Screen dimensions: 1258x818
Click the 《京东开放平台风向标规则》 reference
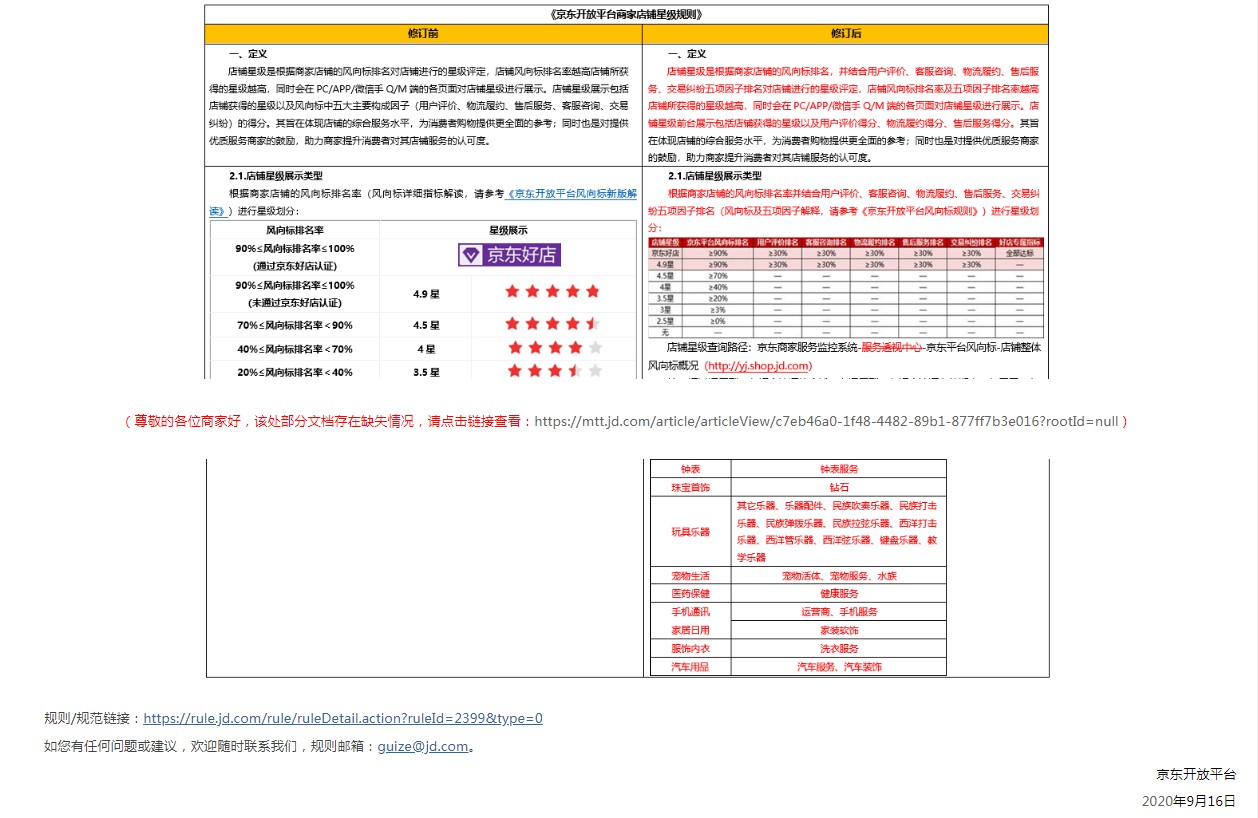pos(921,211)
